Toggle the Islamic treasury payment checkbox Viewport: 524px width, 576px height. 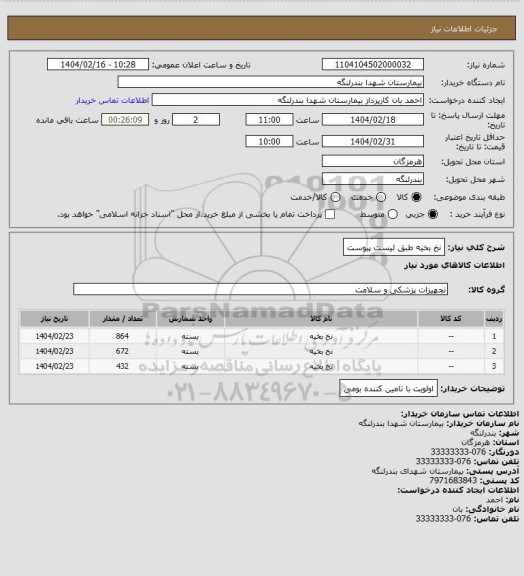coord(330,214)
